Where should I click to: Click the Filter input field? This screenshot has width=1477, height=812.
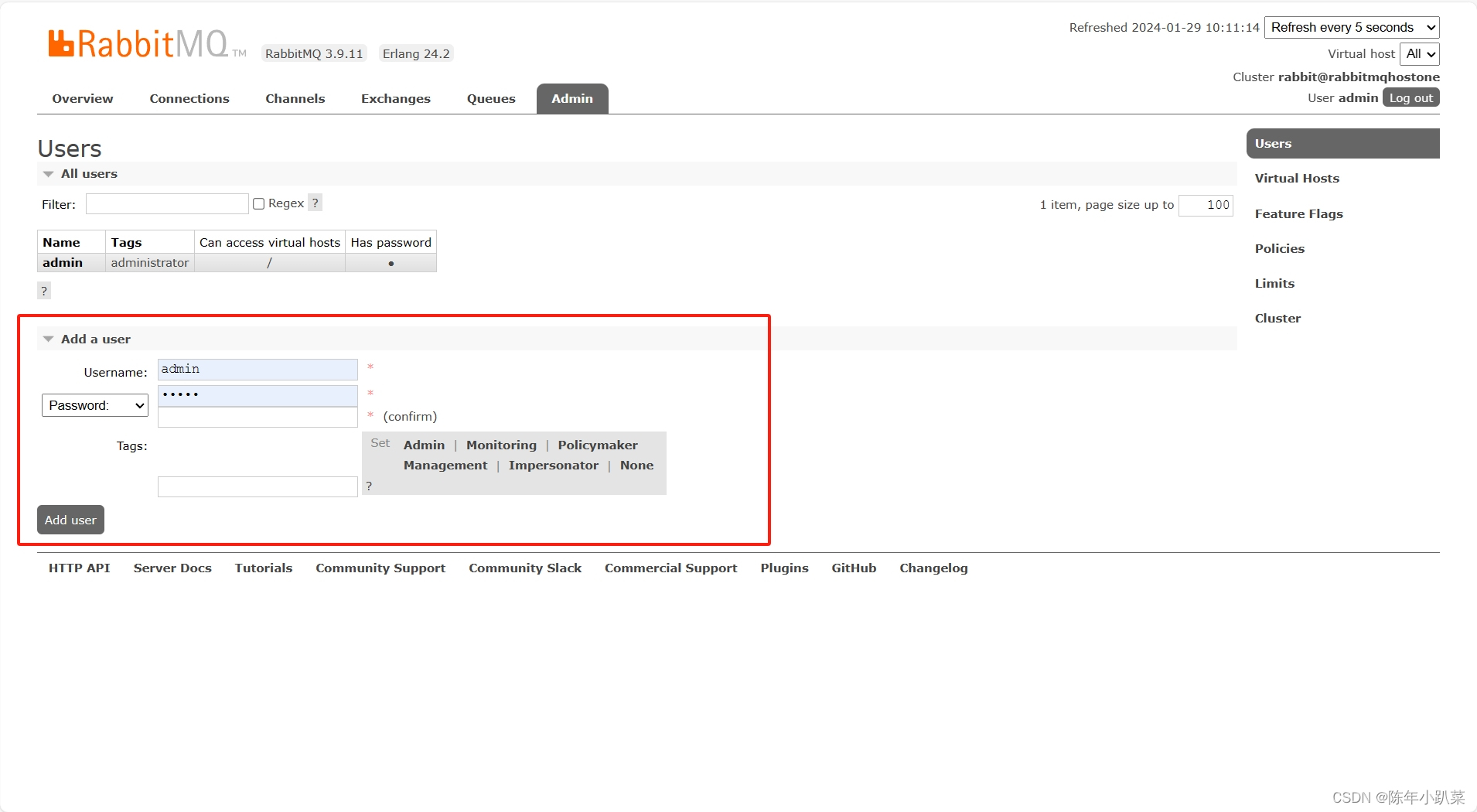point(167,204)
